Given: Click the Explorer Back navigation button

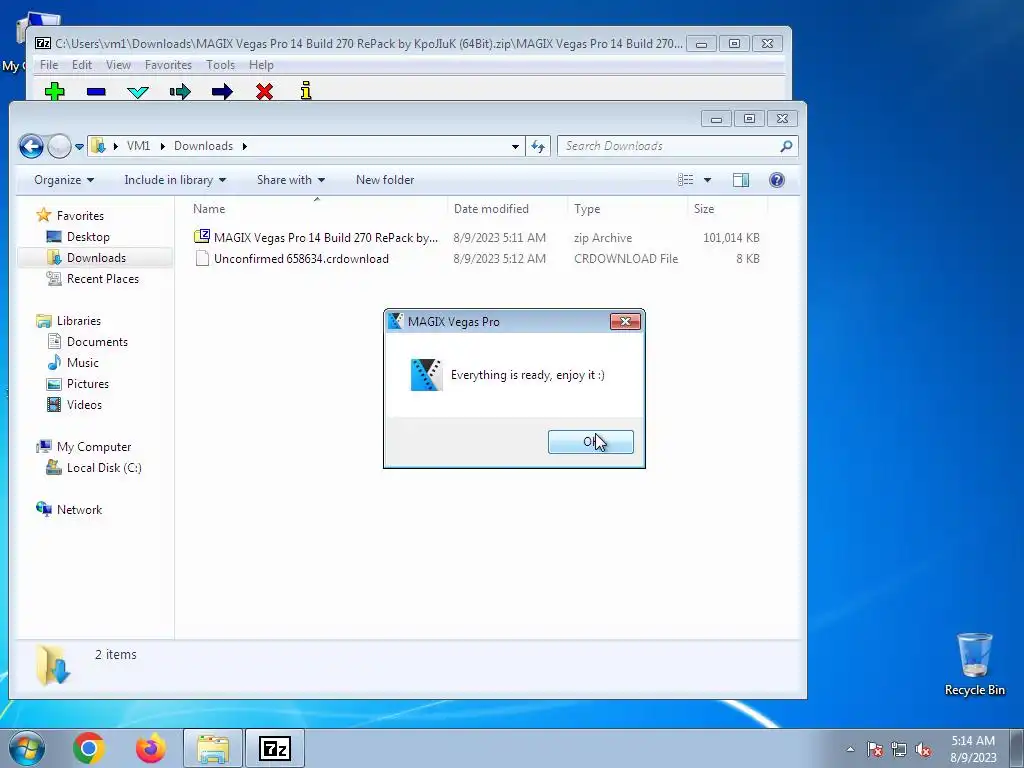Looking at the screenshot, I should coord(31,146).
